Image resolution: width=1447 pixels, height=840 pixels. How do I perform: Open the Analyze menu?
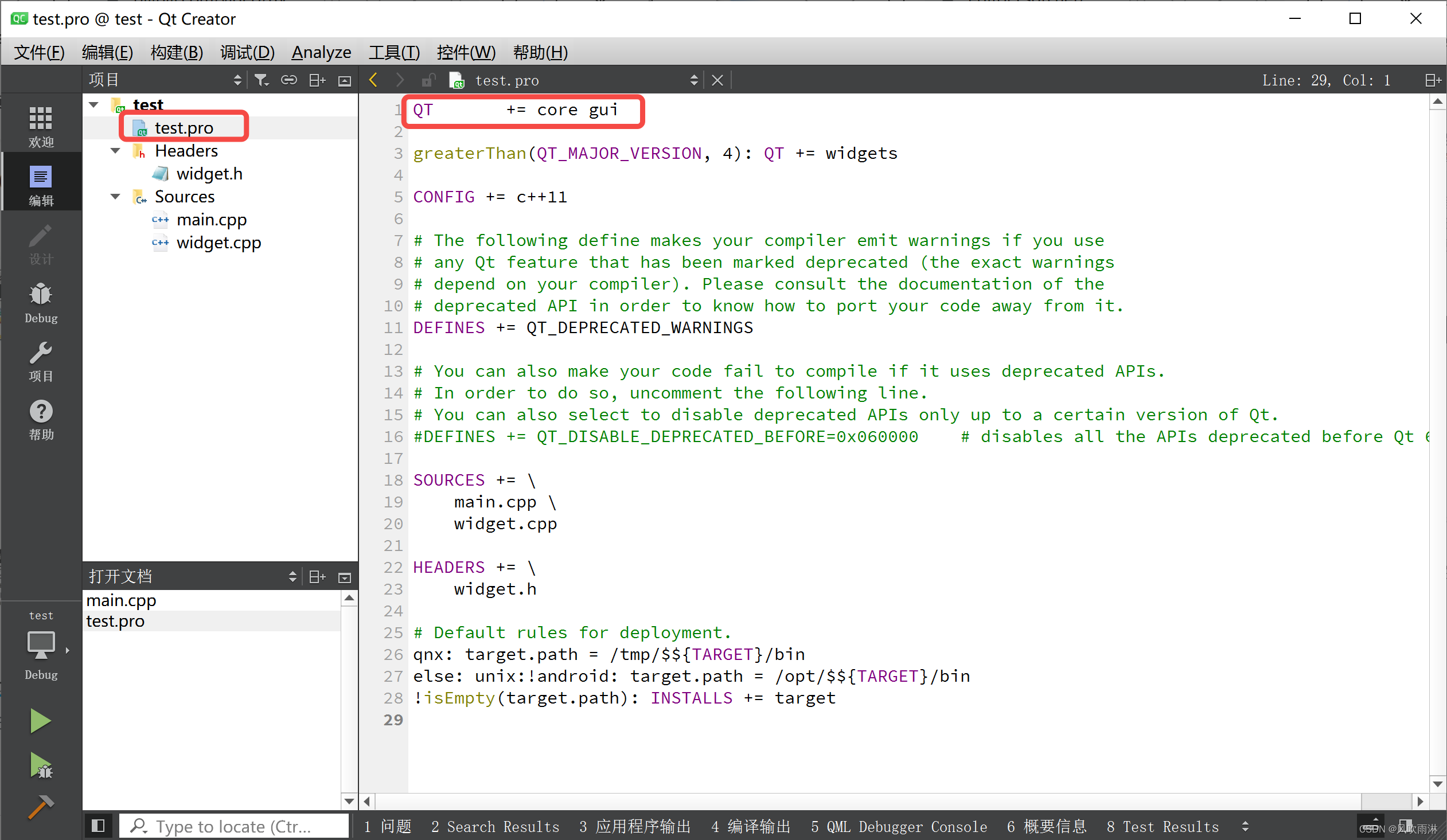(x=321, y=52)
